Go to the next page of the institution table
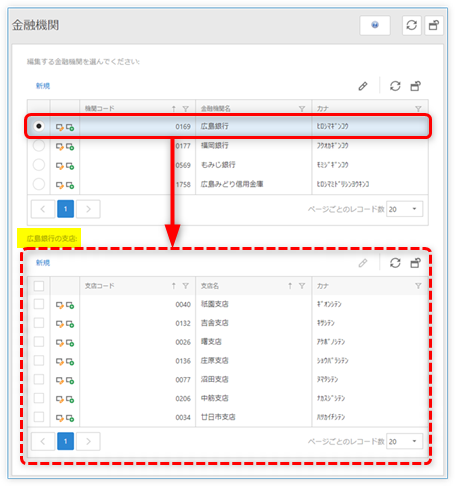The image size is (455, 486). pos(88,209)
